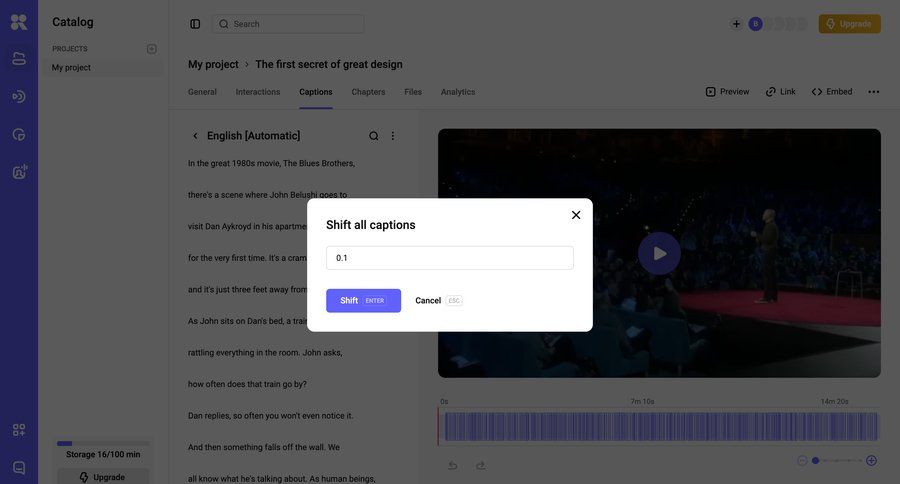Viewport: 900px width, 484px height.
Task: Click the redo arrow below timeline
Action: (x=480, y=465)
